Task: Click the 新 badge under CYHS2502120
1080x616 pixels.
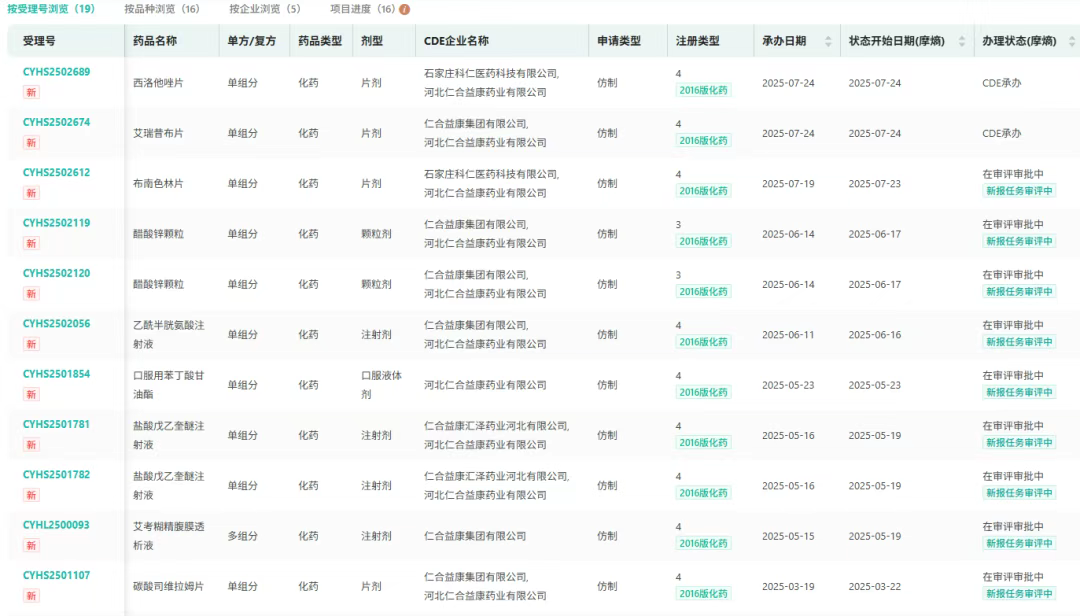Action: [x=31, y=294]
